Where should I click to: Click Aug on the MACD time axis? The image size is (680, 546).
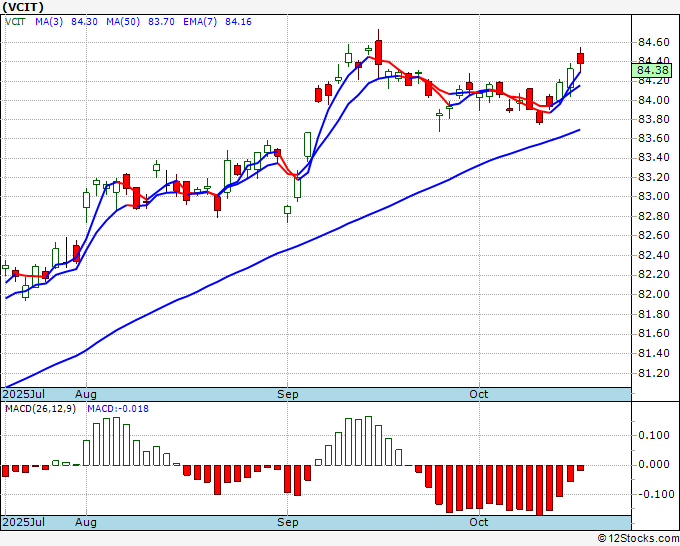pos(85,522)
